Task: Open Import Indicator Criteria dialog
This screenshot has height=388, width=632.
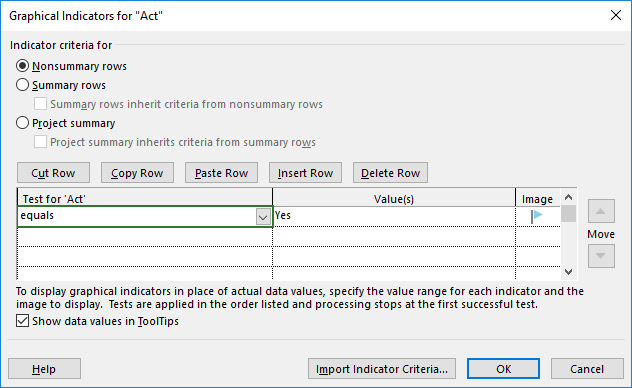Action: click(382, 369)
